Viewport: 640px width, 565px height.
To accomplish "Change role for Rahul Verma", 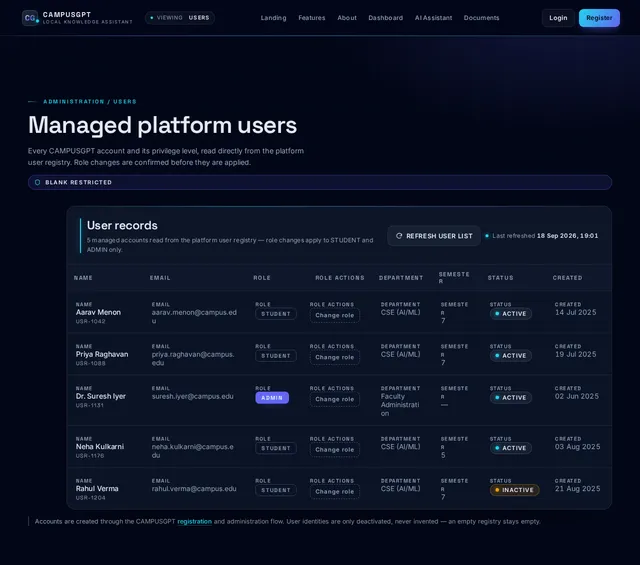I will [x=334, y=492].
